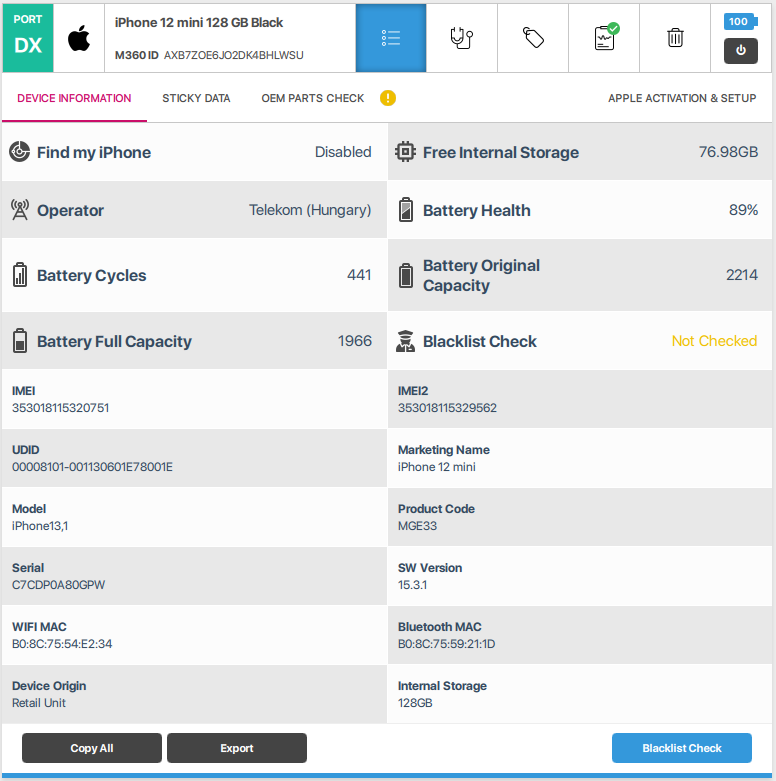Click the Export button
The image size is (776, 781).
coord(237,748)
